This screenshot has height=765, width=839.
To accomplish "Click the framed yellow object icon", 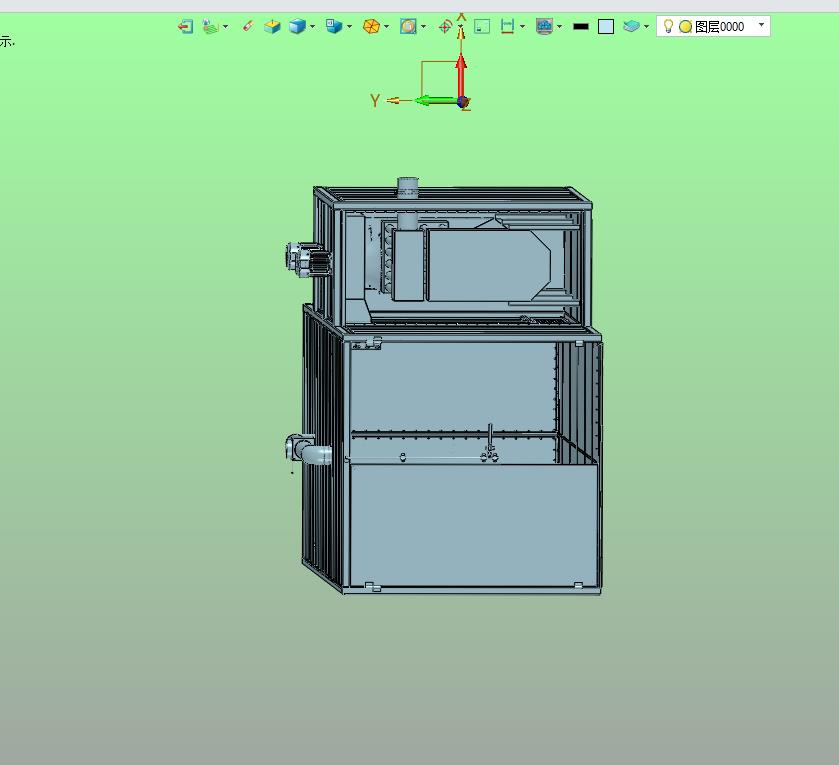I will pyautogui.click(x=408, y=26).
